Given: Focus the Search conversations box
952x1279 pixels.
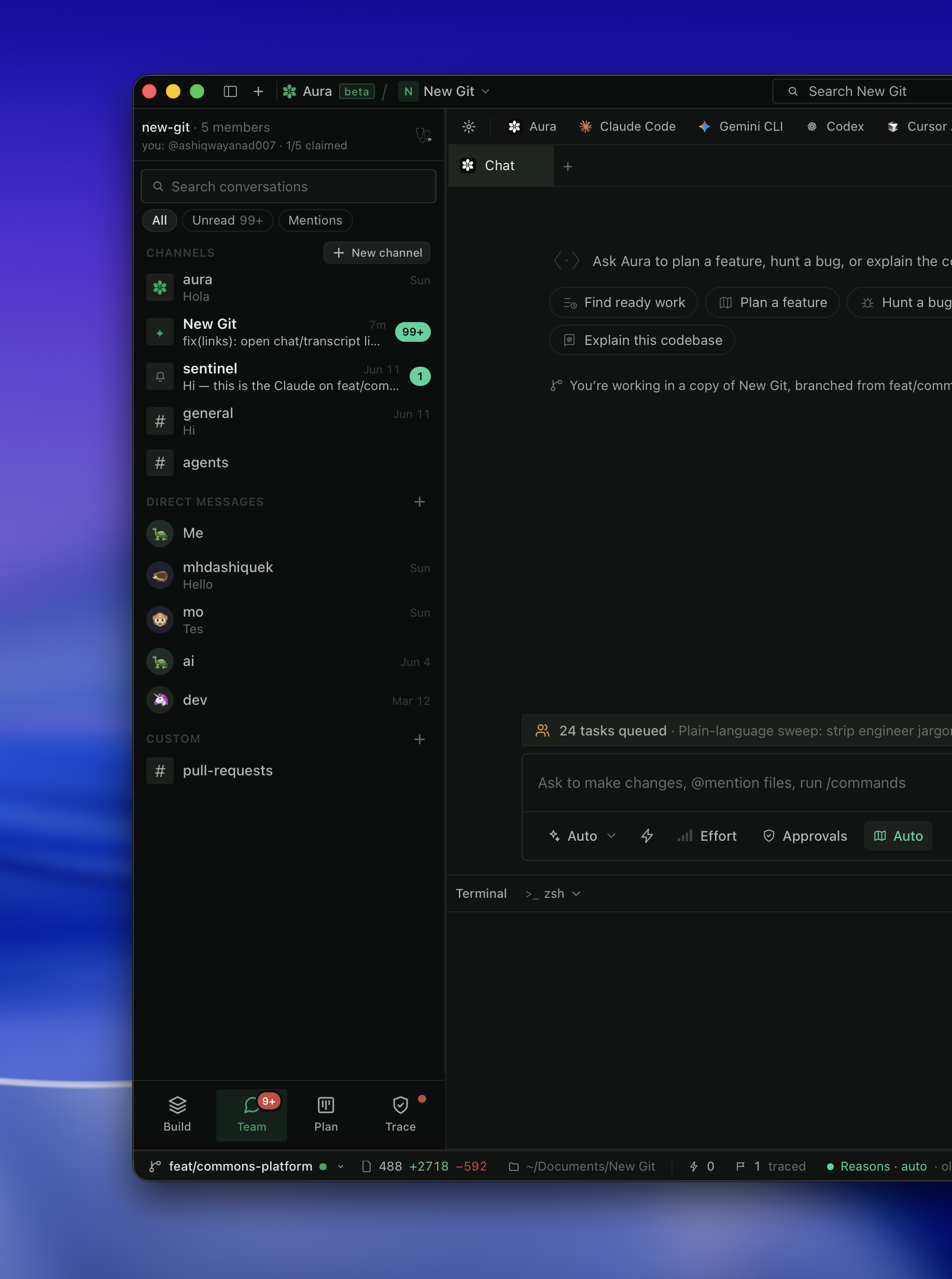Looking at the screenshot, I should [288, 187].
